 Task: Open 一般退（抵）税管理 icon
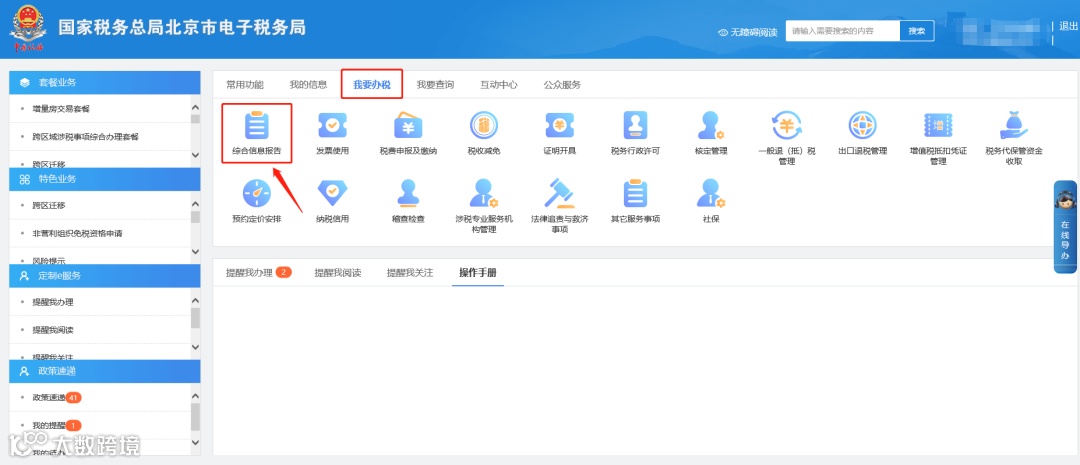click(786, 126)
